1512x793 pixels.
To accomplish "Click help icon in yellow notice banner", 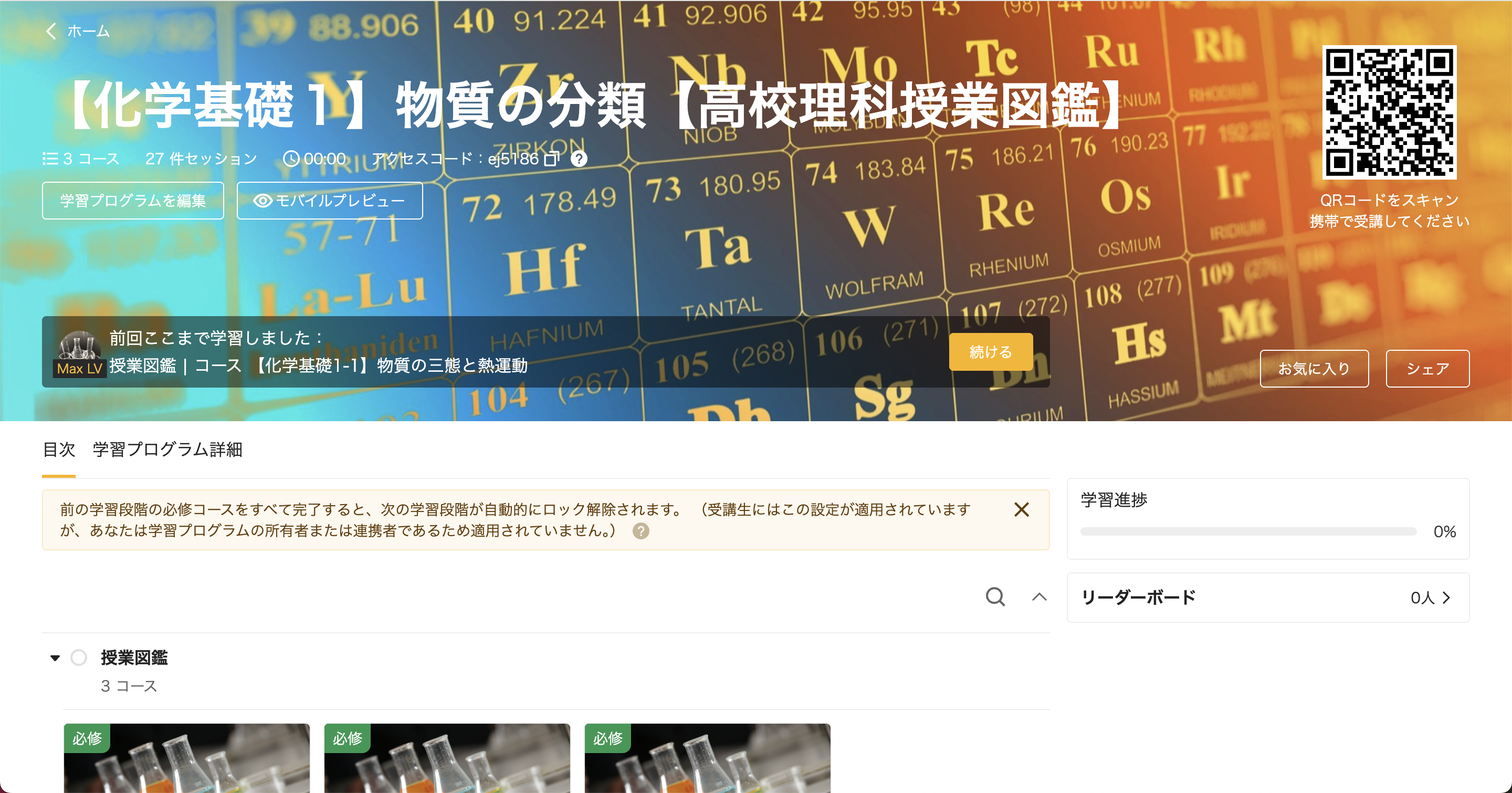I will pyautogui.click(x=641, y=531).
